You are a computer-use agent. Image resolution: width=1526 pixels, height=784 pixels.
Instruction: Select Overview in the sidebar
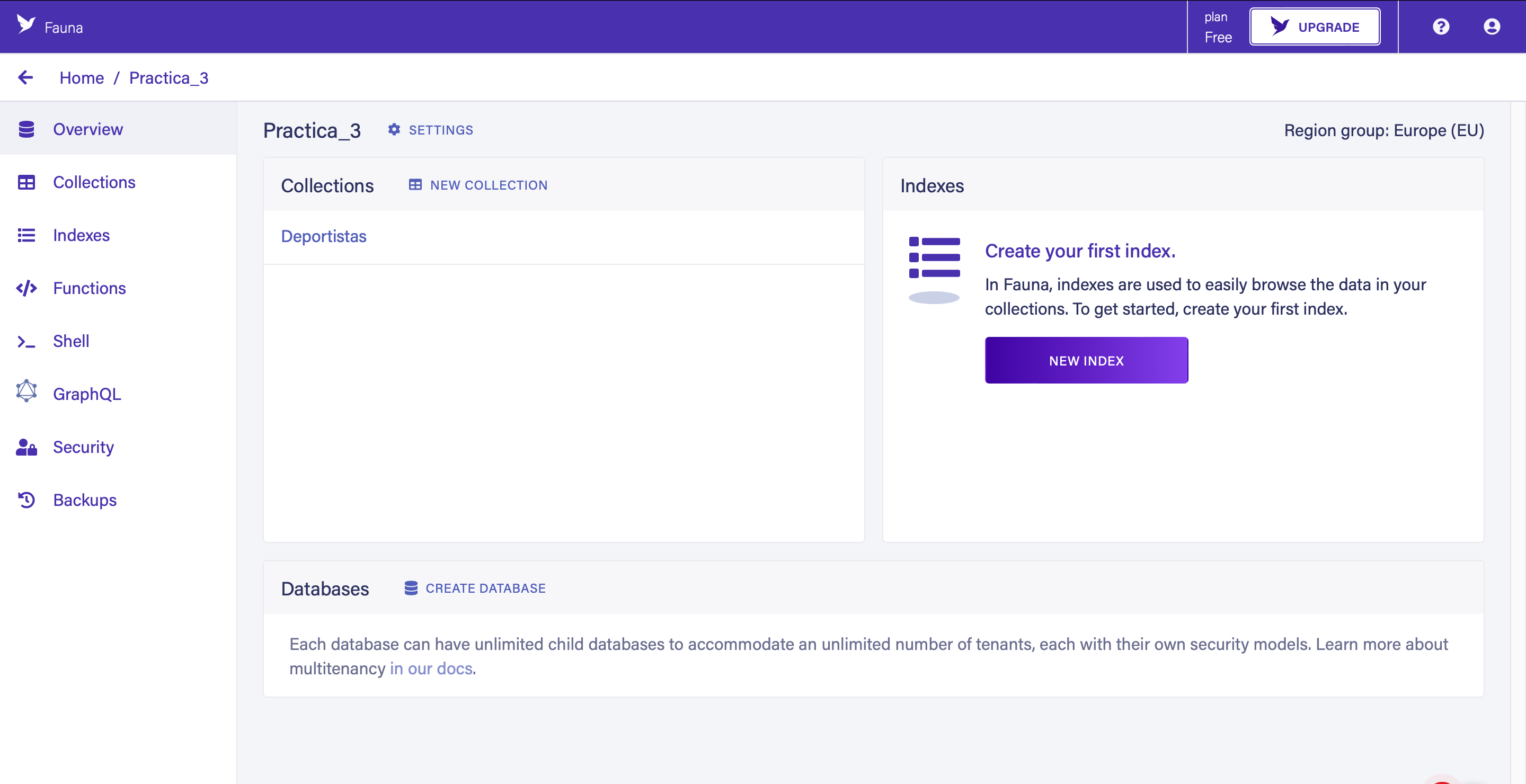[87, 129]
